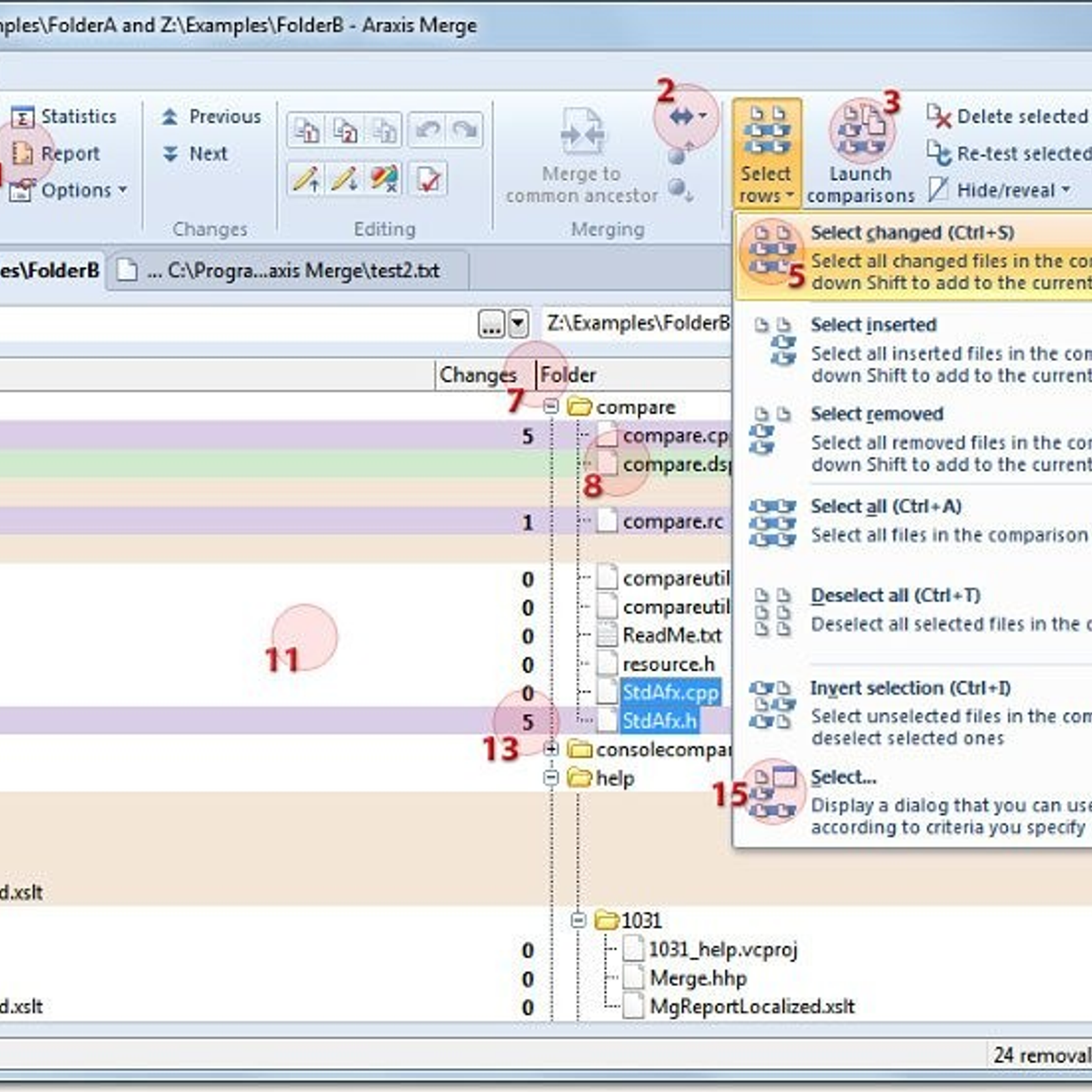Collapse the 1031 folder node
This screenshot has width=1092, height=1092.
578,921
